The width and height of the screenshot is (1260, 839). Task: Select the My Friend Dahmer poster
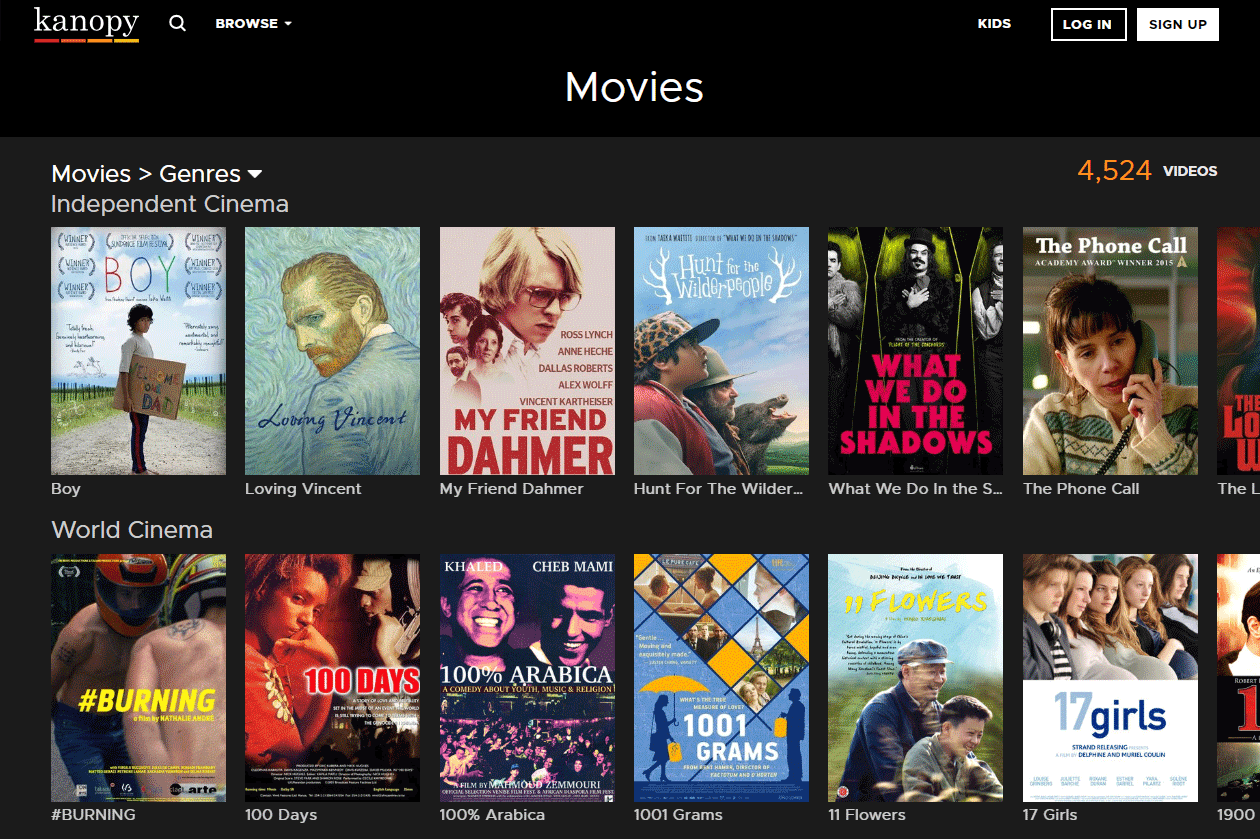527,350
